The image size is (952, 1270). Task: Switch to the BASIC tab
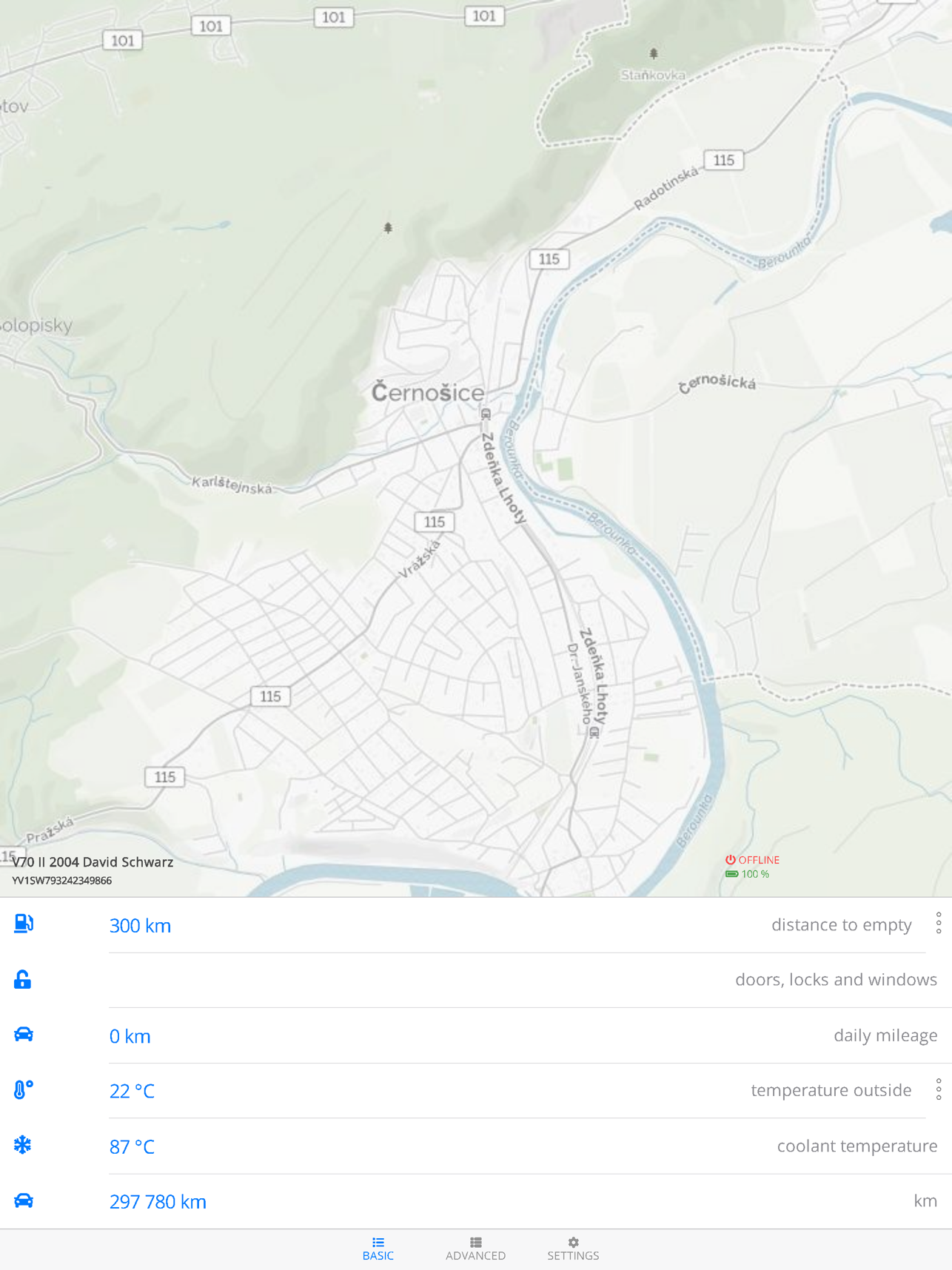point(378,1249)
